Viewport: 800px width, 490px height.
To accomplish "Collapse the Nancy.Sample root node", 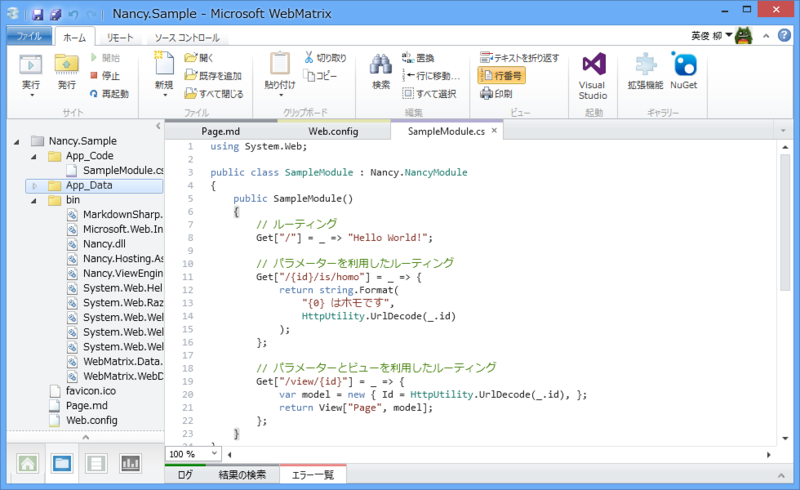I will coord(17,141).
